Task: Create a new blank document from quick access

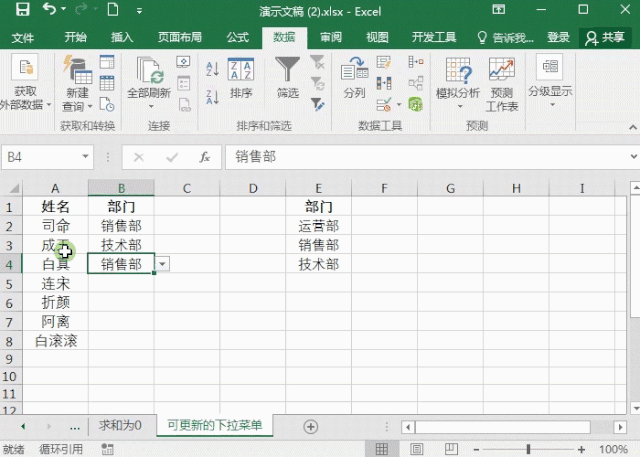Action: pos(113,9)
